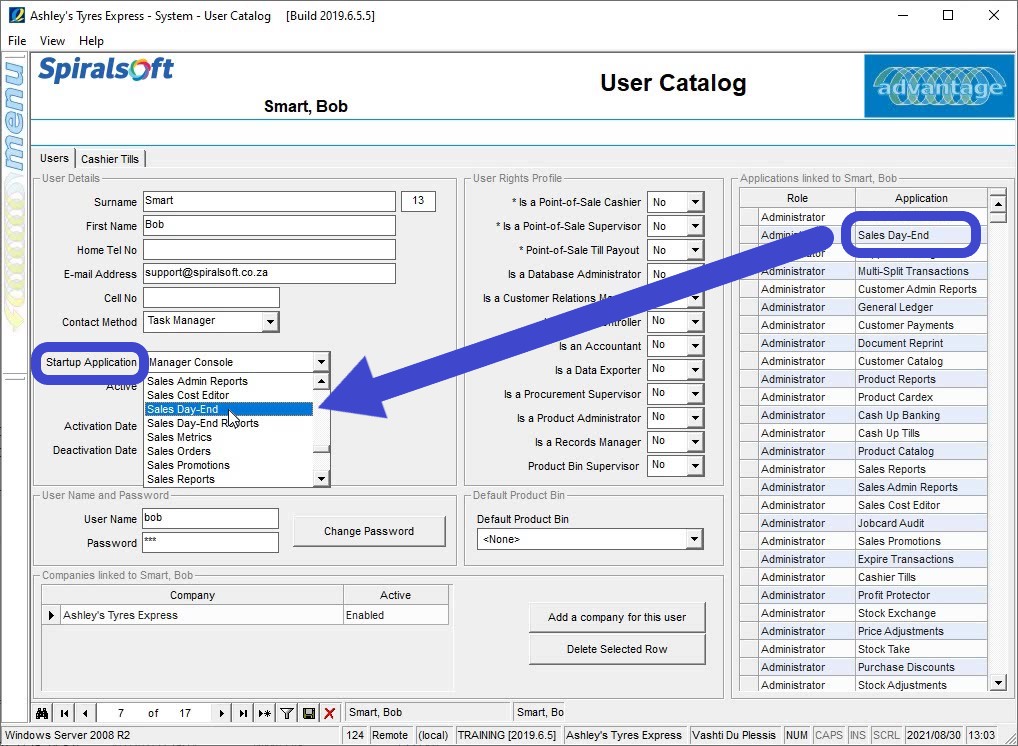Open Point-of-Sale Supervisor dropdown

click(695, 226)
